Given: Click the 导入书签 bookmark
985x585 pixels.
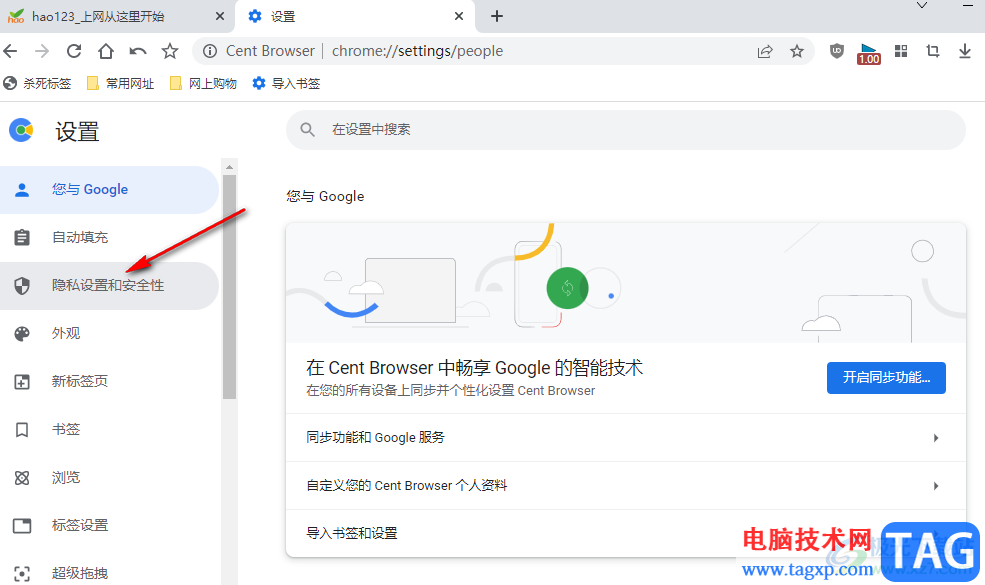Looking at the screenshot, I should click(x=286, y=84).
